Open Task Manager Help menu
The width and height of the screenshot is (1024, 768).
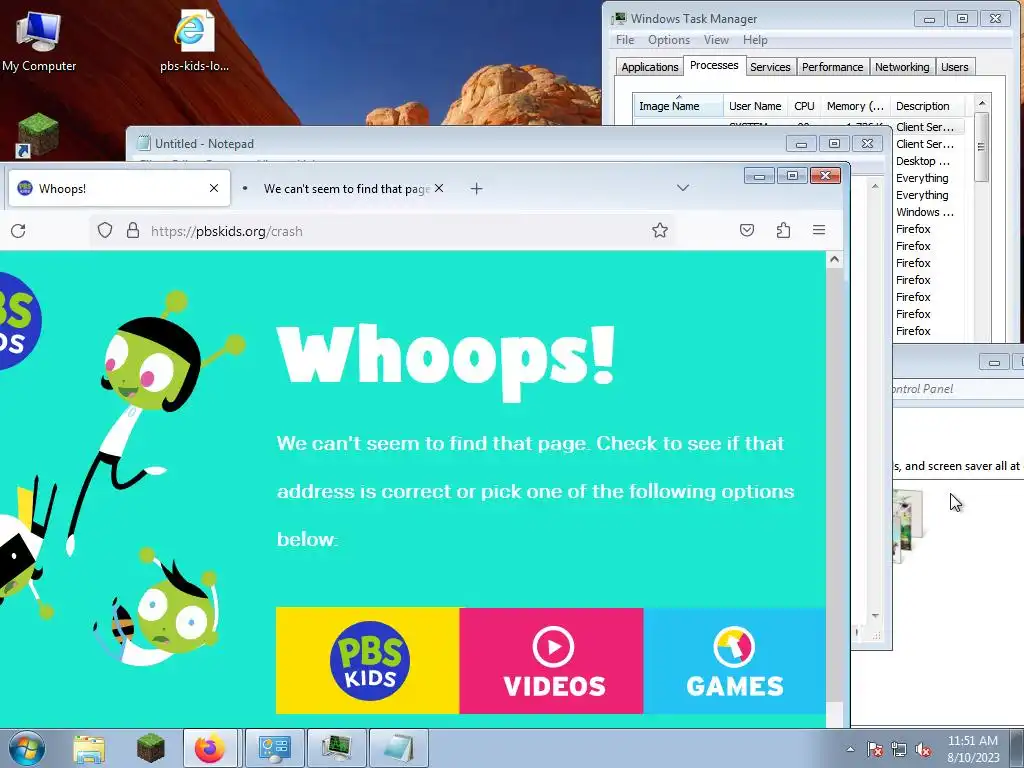point(755,40)
